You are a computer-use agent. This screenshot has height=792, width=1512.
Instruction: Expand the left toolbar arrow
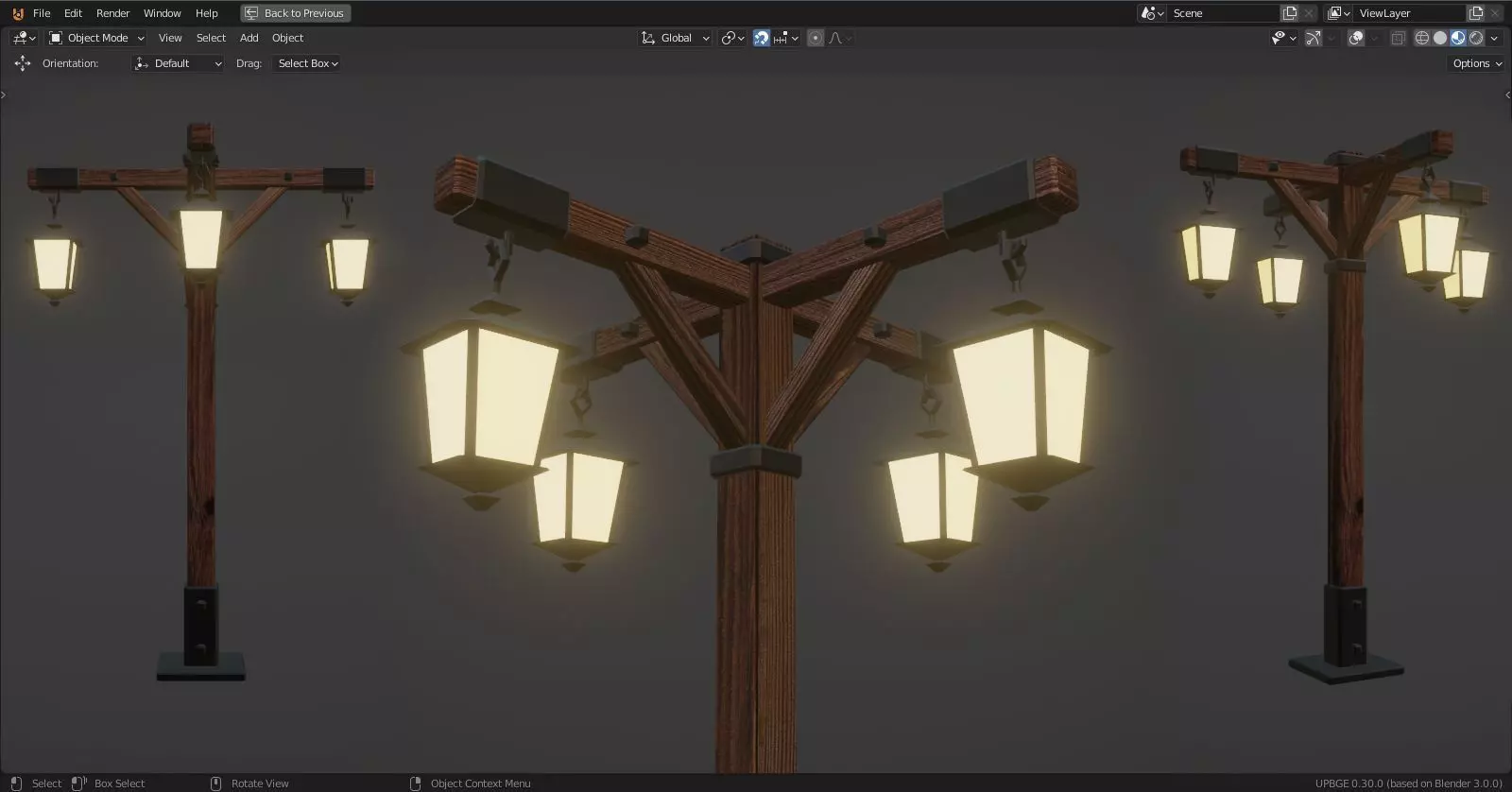point(4,95)
